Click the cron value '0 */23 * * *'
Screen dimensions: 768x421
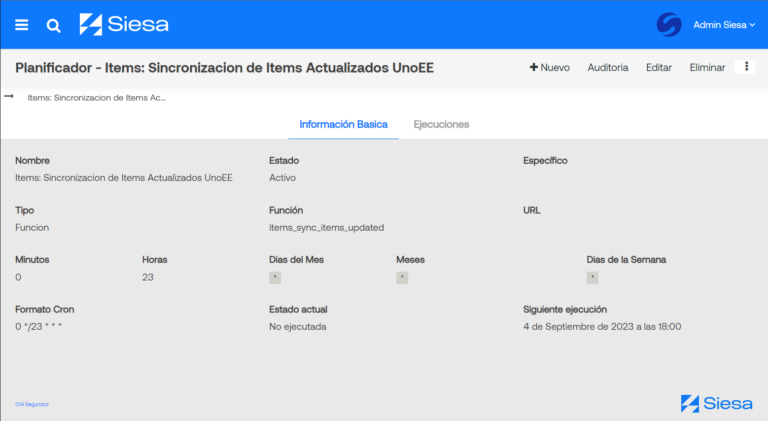coord(39,327)
